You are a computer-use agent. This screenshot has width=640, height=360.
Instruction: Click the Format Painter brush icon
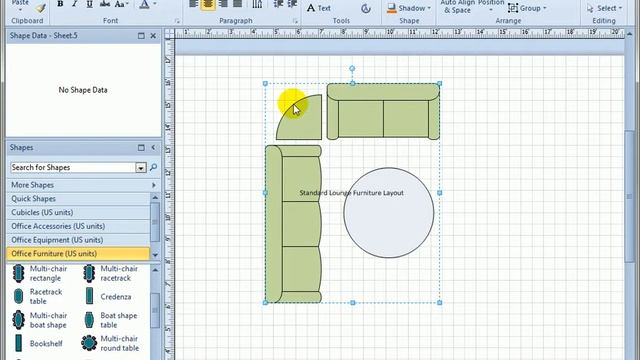pyautogui.click(x=40, y=8)
